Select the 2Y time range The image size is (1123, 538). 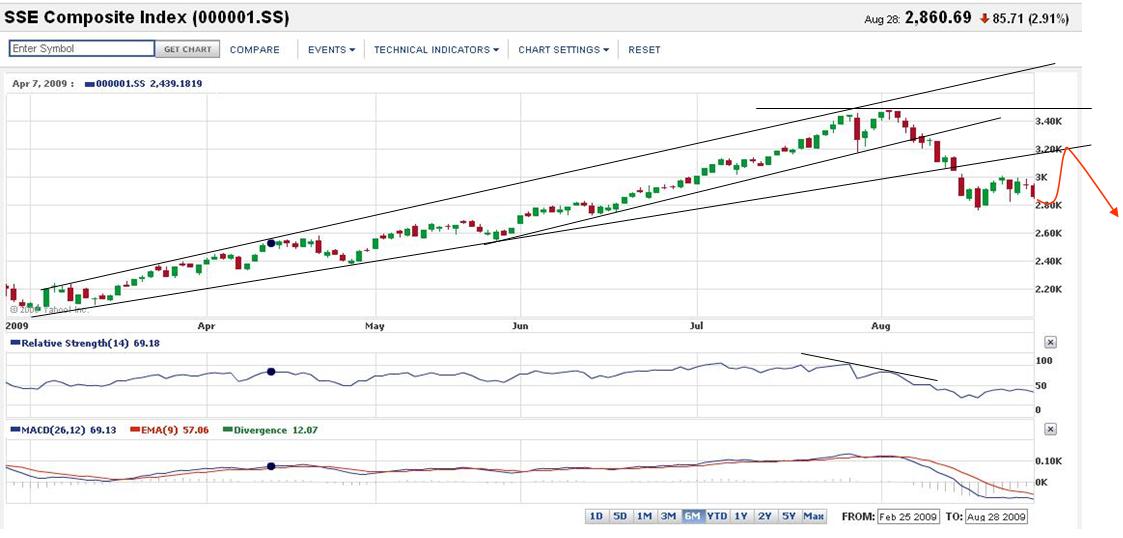766,516
